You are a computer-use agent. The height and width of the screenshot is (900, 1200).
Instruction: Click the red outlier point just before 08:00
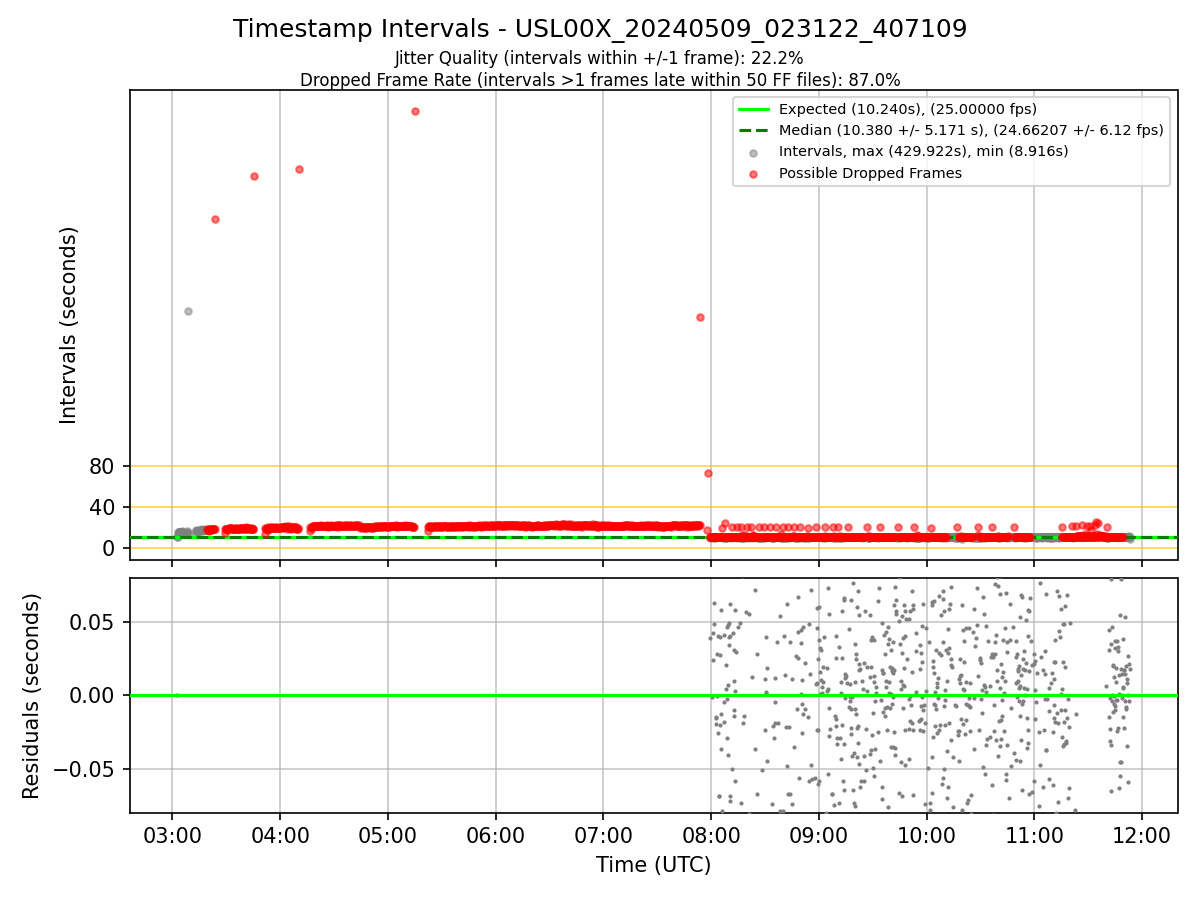click(x=700, y=317)
